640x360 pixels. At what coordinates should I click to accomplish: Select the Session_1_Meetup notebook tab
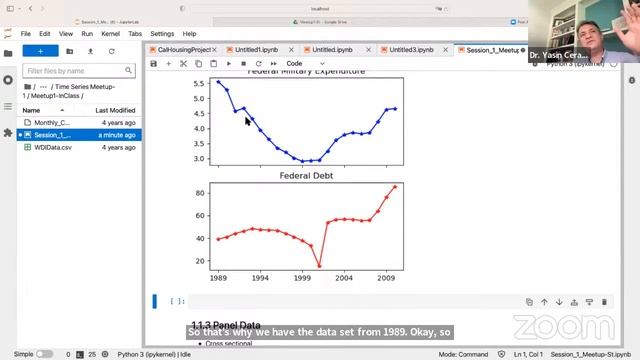tap(492, 50)
